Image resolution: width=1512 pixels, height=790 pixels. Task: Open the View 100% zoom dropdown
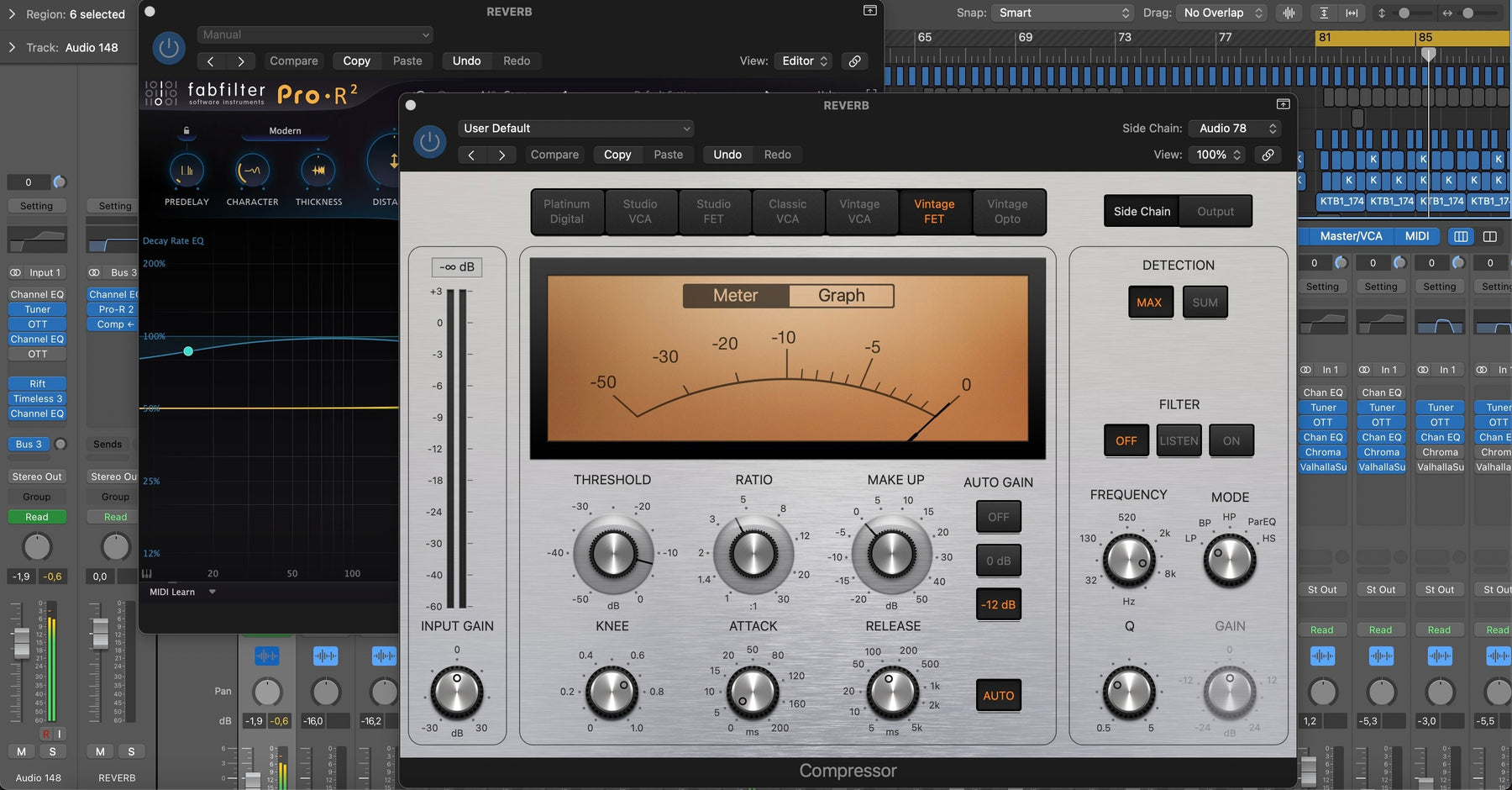click(1218, 155)
